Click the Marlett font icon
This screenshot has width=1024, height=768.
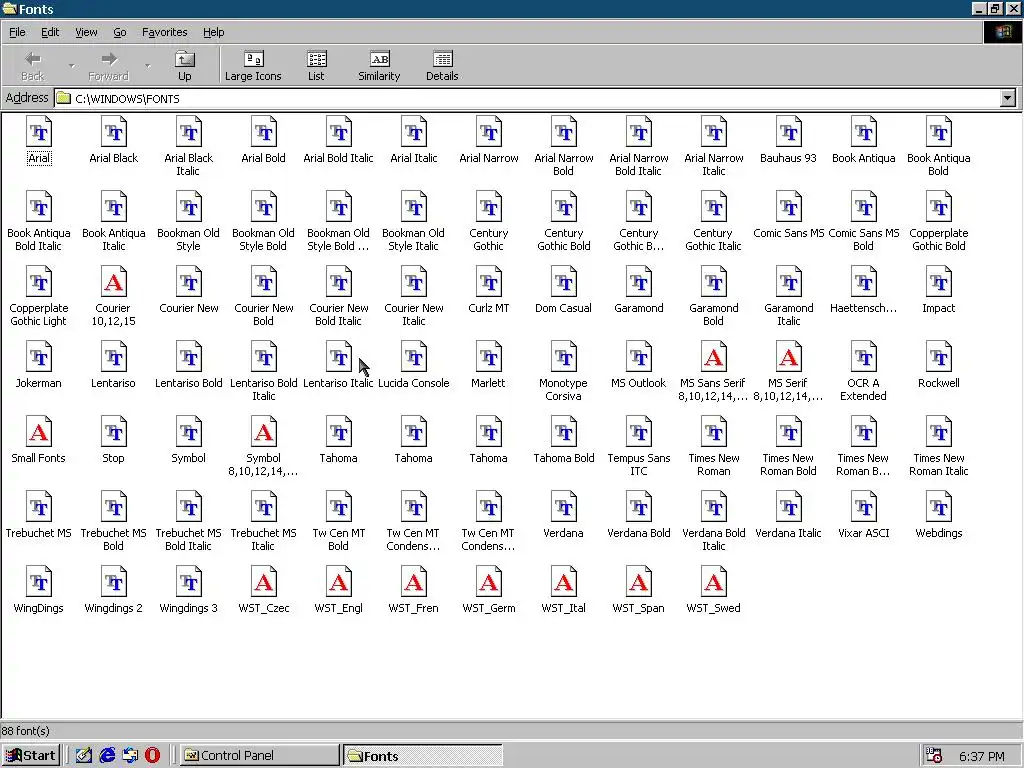click(488, 358)
